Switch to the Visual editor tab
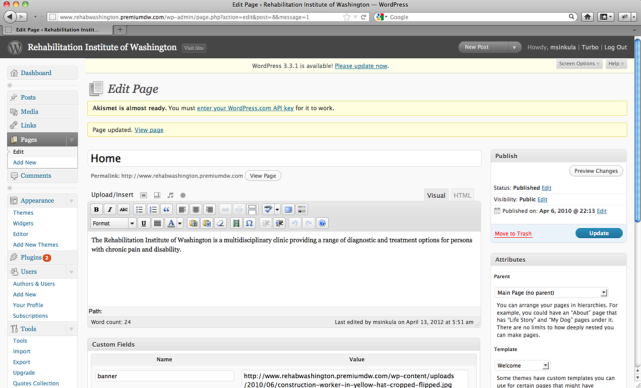 [x=436, y=195]
